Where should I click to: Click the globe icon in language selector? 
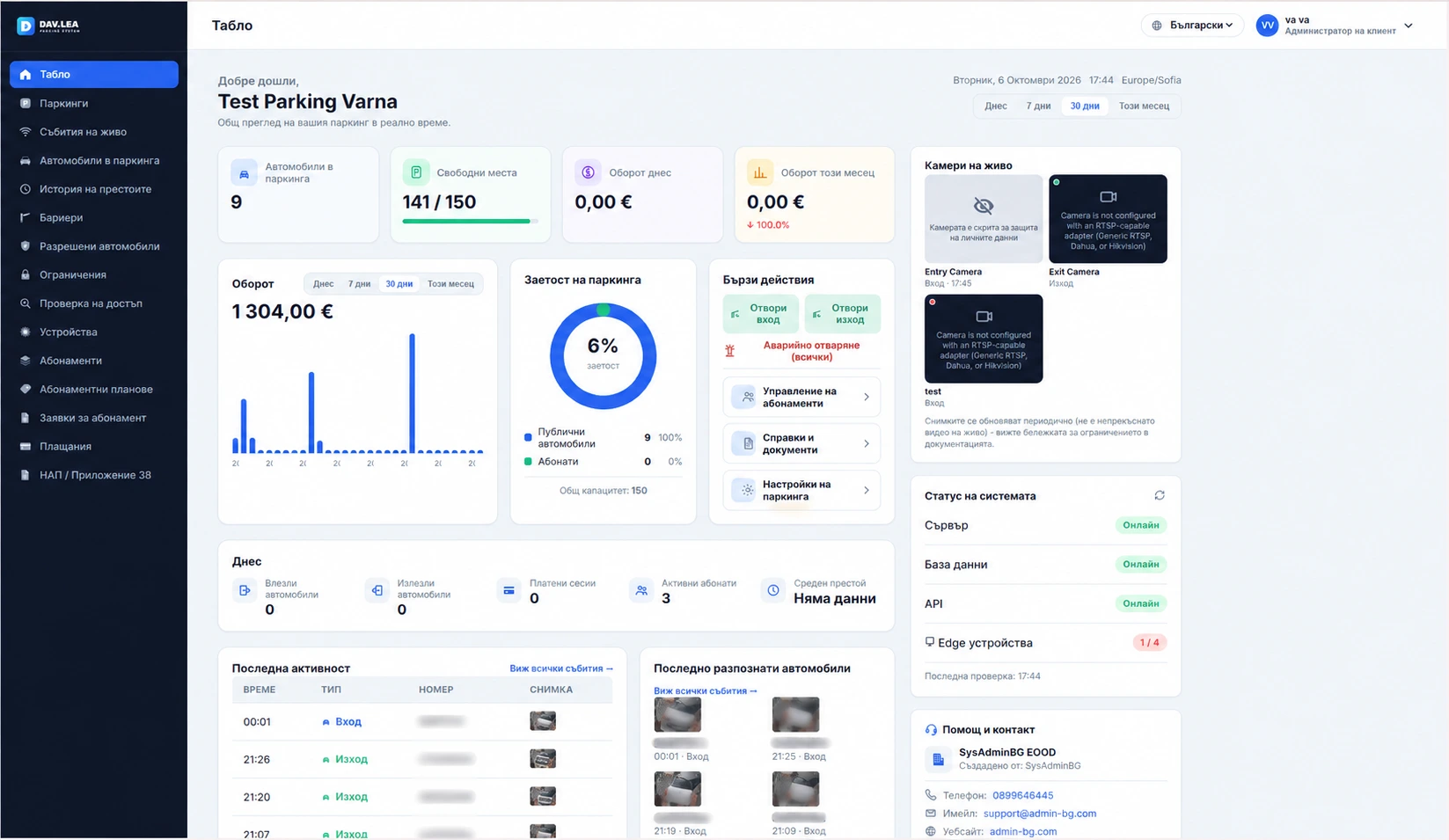tap(1157, 26)
